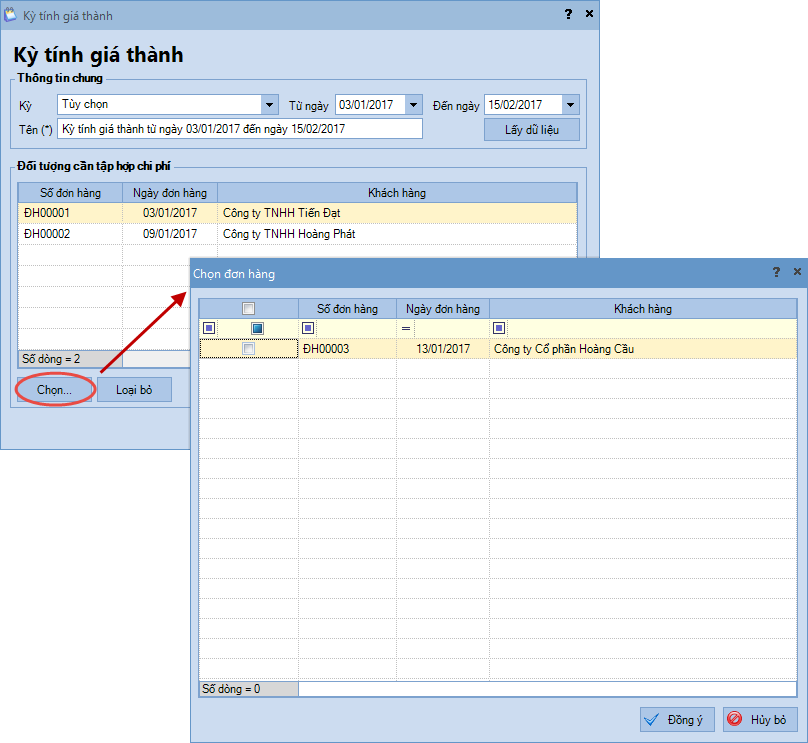
Task: Click equals filter operator in Ngày đơn hàng column
Action: point(406,328)
